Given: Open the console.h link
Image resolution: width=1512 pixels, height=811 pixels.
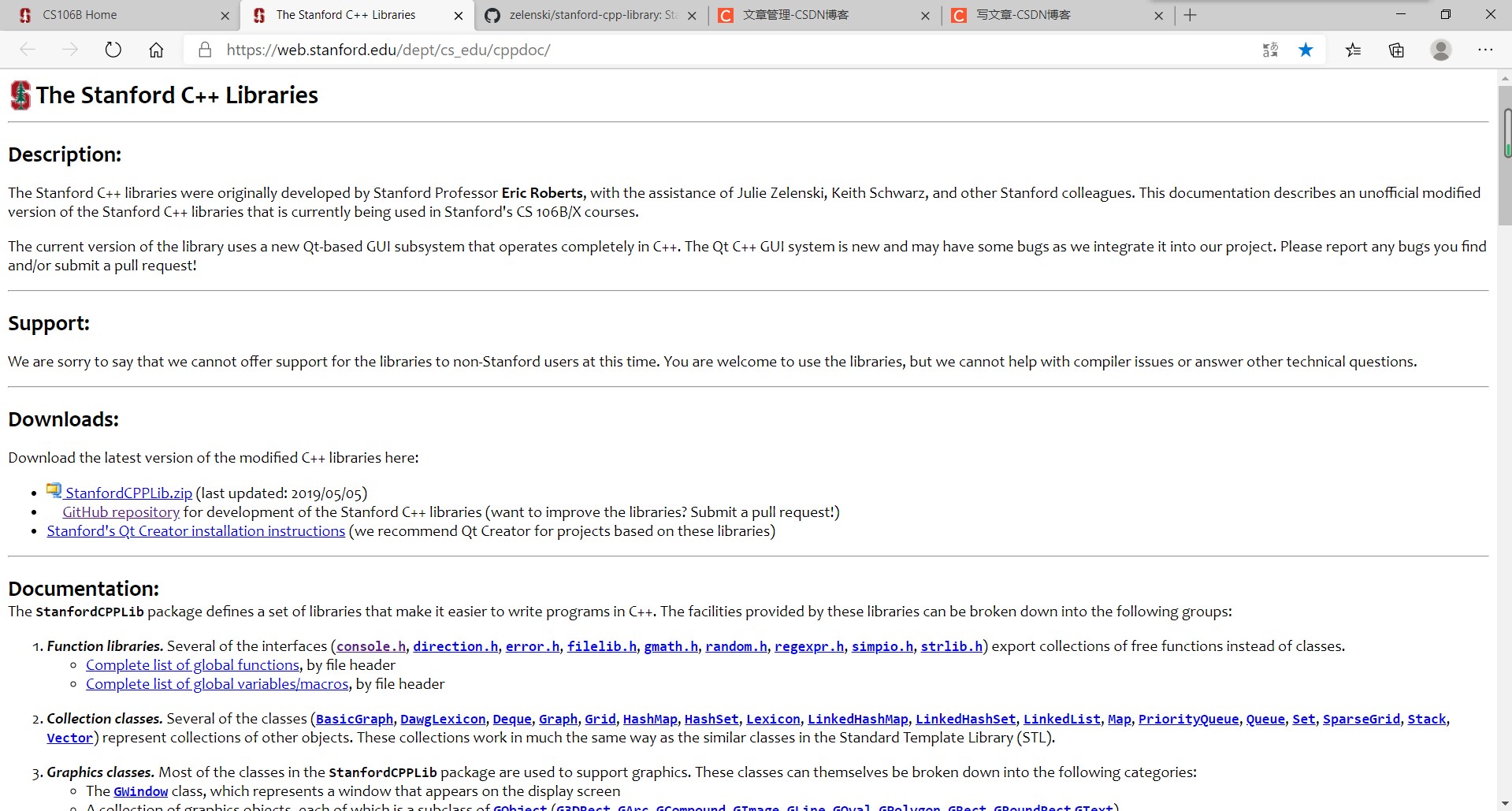Looking at the screenshot, I should 371,646.
